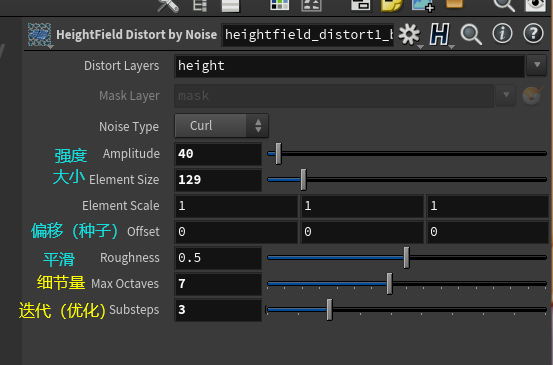Toggle the Mask Layer enable checkmark icon
This screenshot has height=365, width=553.
(532, 95)
